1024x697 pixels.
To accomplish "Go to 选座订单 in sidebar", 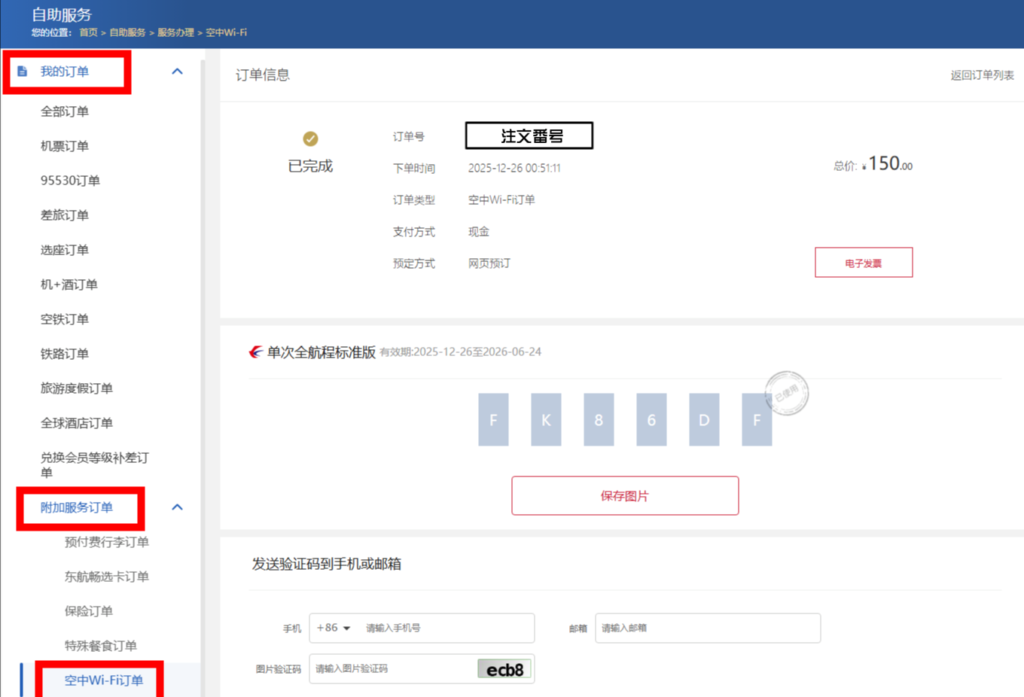I will 65,250.
